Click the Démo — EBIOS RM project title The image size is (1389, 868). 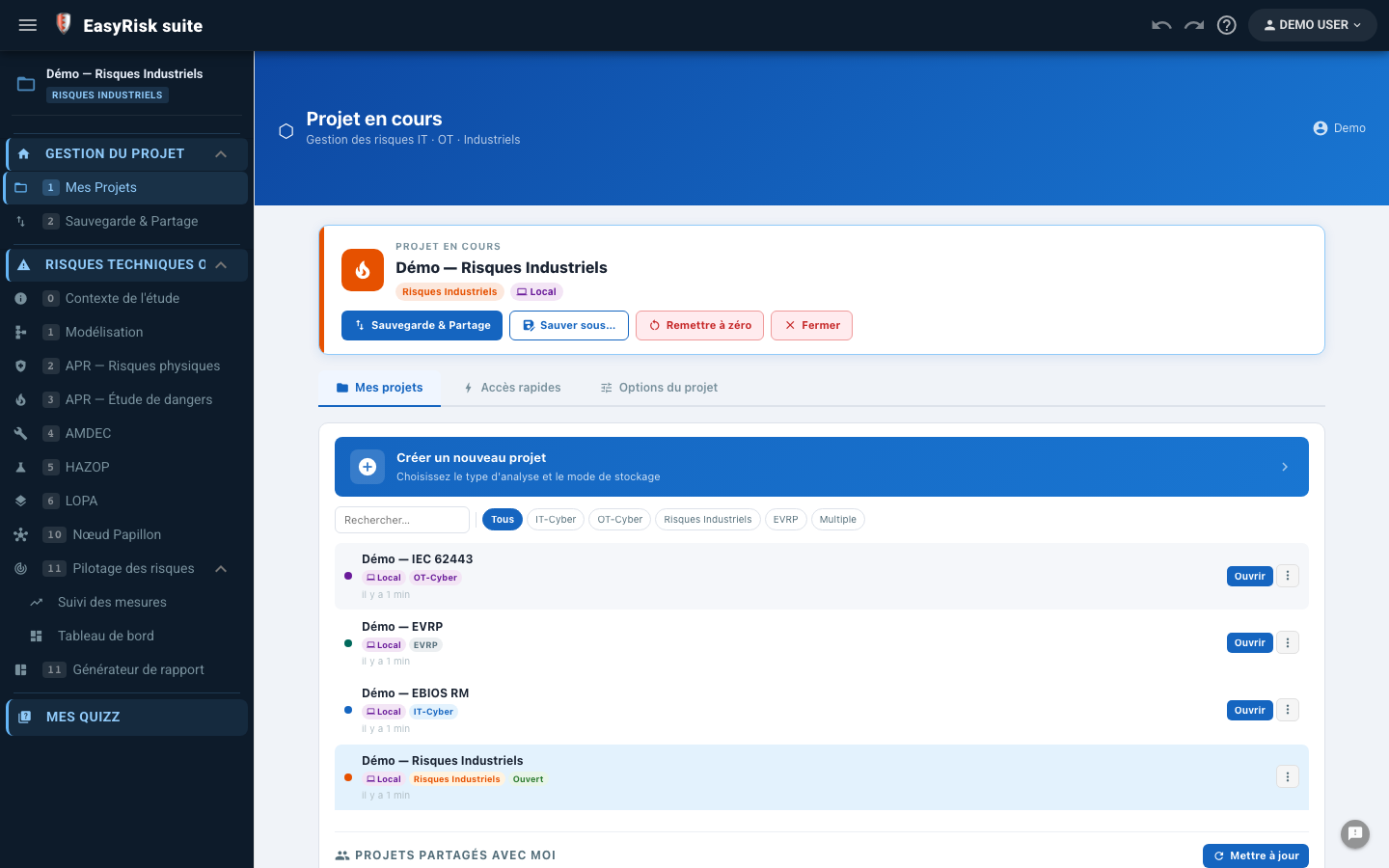(x=416, y=693)
